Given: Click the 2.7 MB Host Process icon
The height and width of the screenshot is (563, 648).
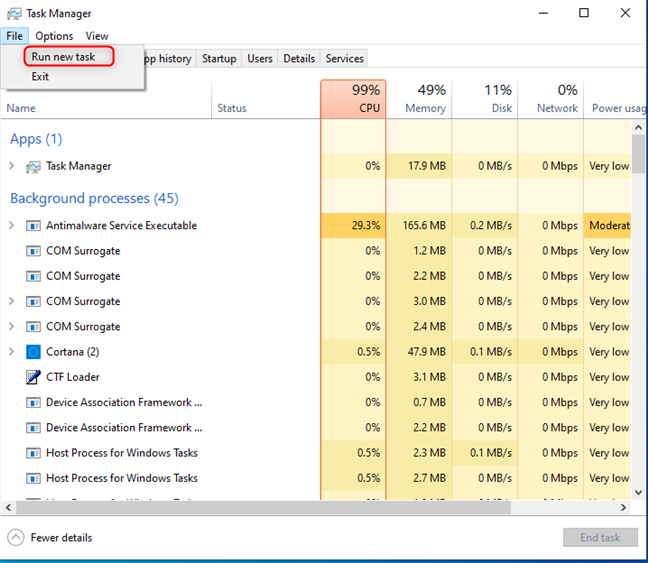Looking at the screenshot, I should coord(33,478).
